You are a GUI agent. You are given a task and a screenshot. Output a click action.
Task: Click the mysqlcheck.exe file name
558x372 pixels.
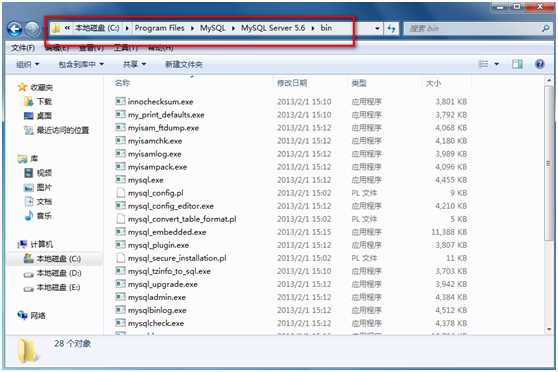tap(156, 323)
